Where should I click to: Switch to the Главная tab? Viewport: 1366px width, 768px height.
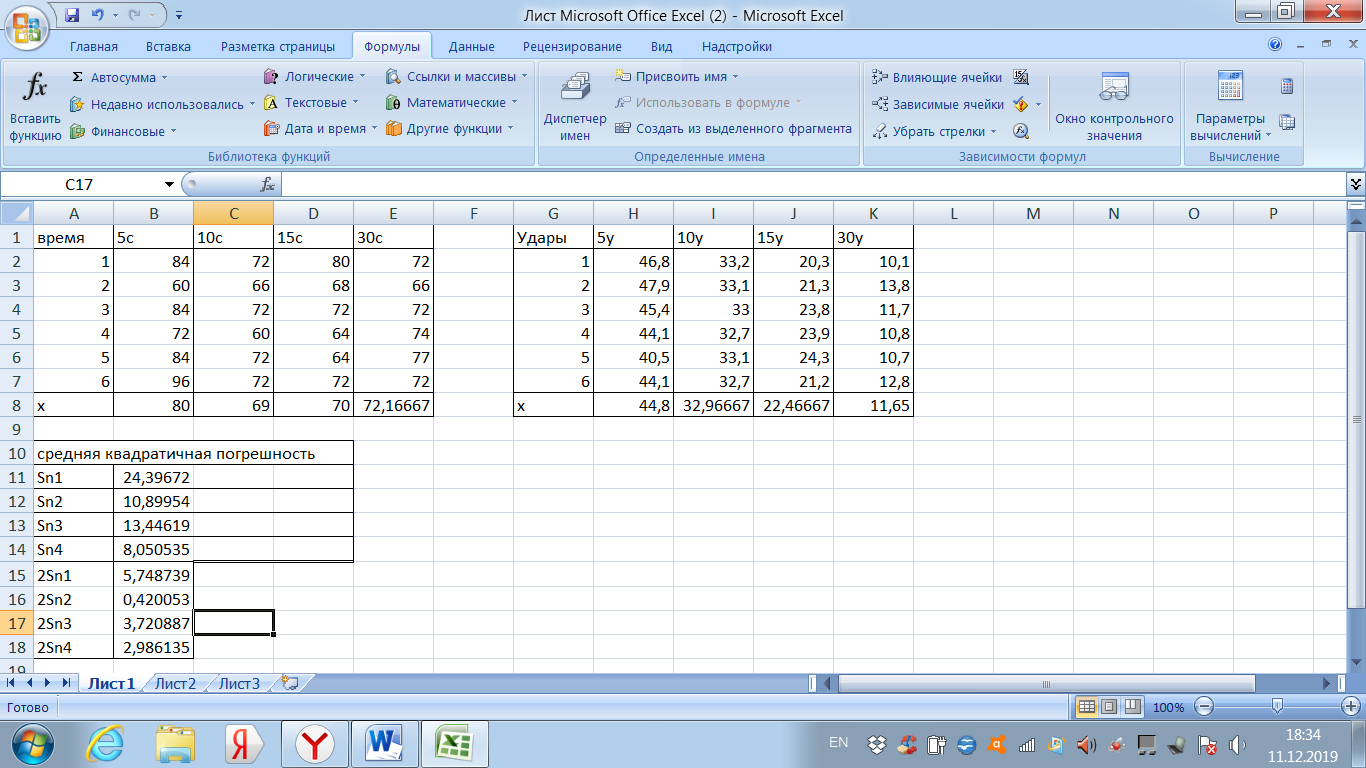(93, 46)
